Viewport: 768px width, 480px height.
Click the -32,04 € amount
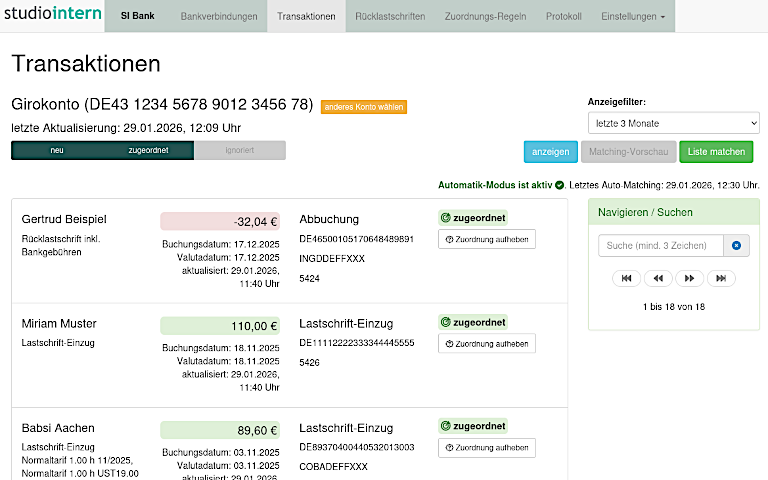pos(220,221)
